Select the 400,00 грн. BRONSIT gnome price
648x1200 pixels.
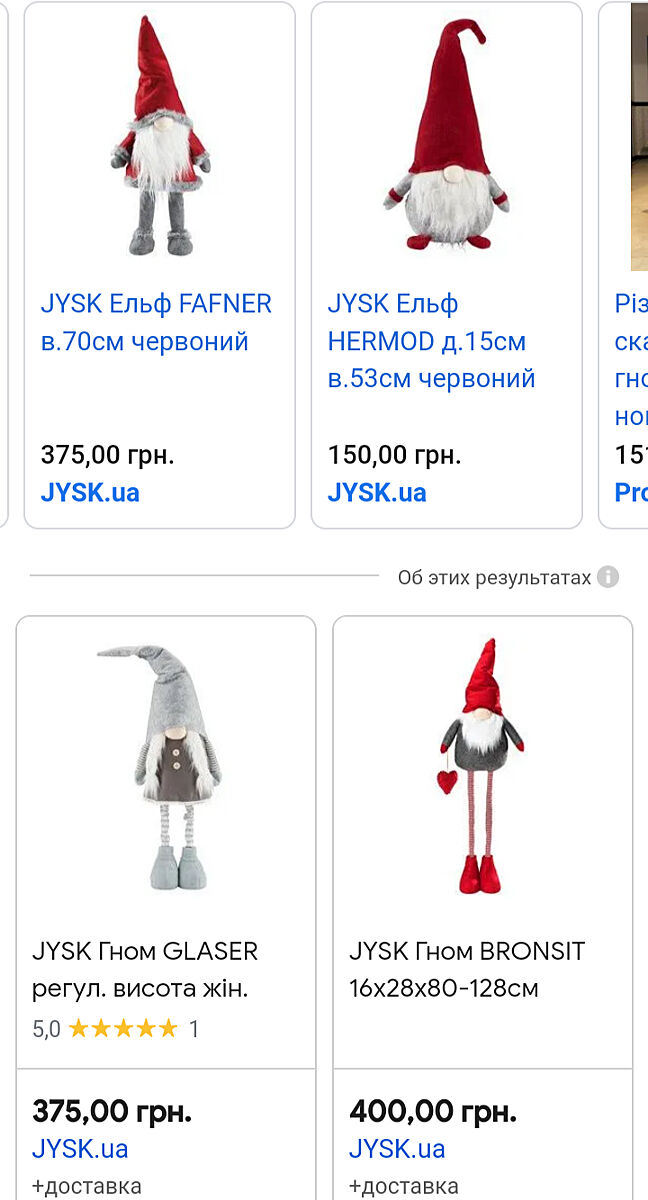(433, 1111)
